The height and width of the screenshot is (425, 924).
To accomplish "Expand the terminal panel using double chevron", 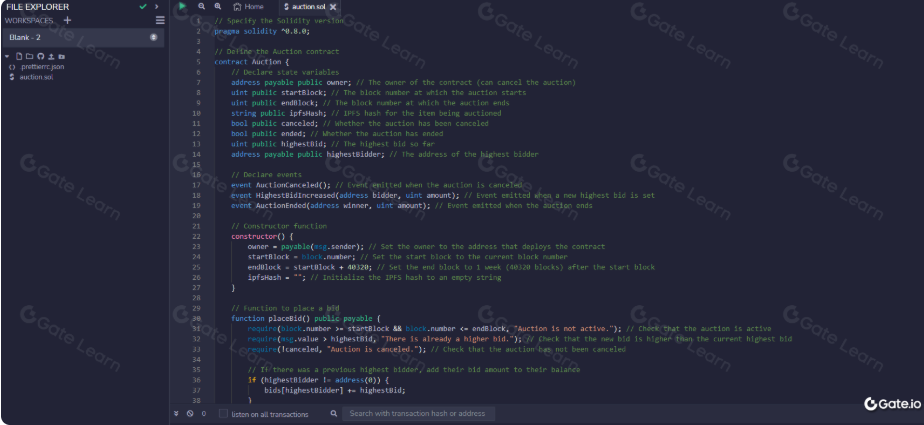I will 176,413.
